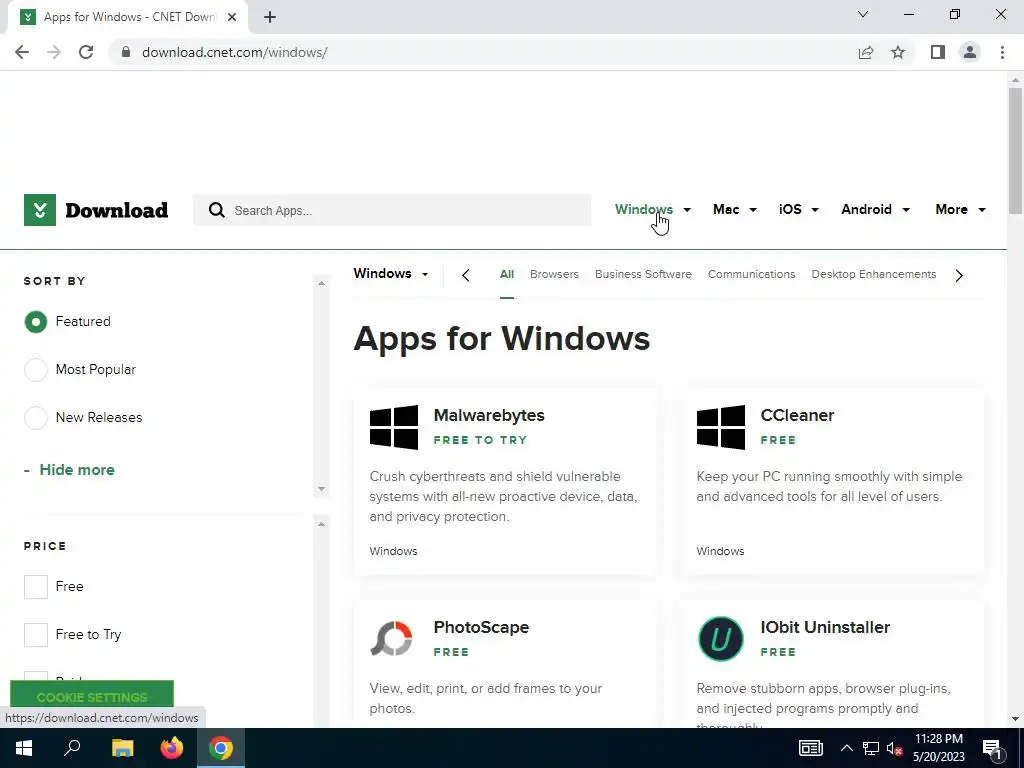The width and height of the screenshot is (1024, 768).
Task: Click the network tray icon
Action: click(871, 748)
